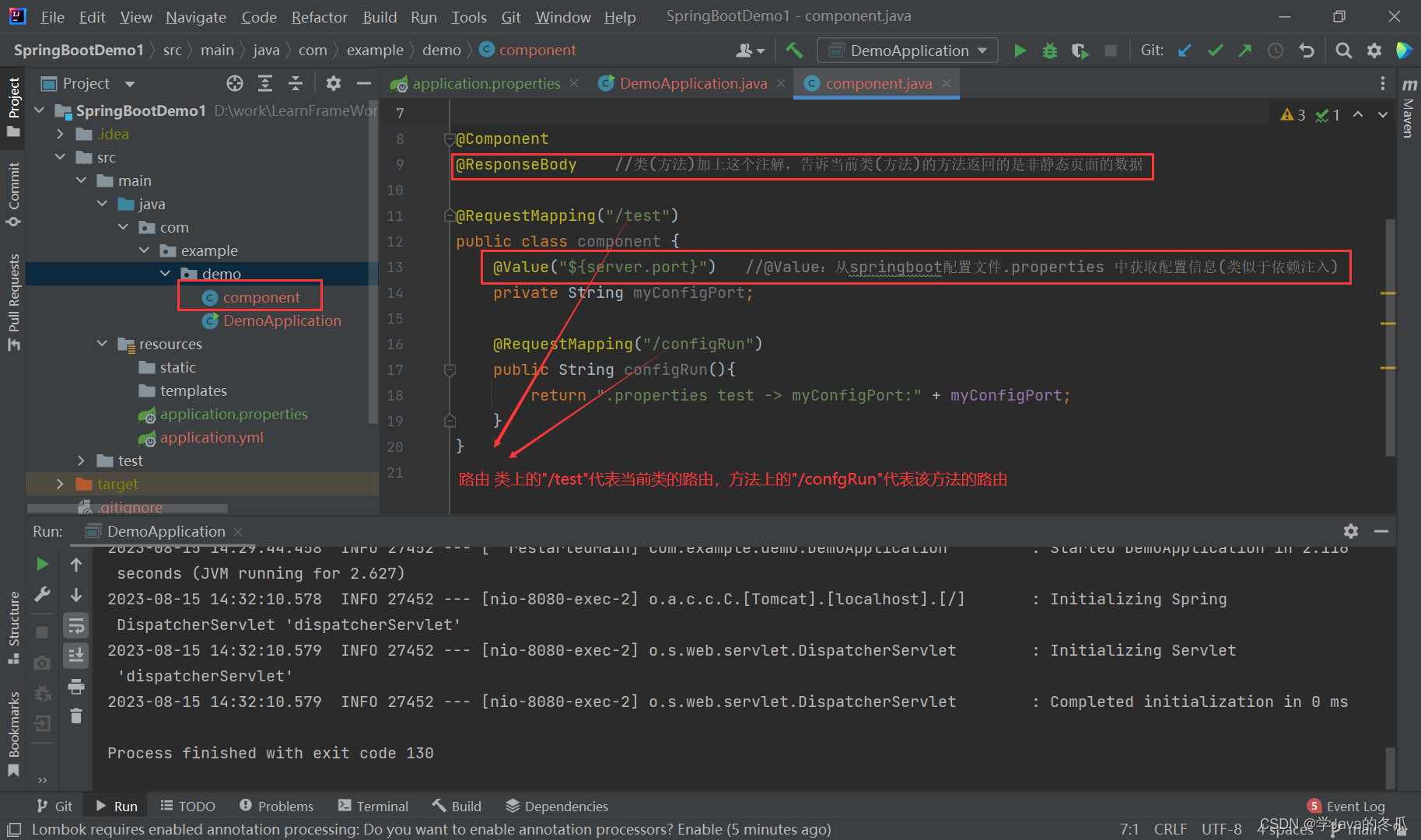The width and height of the screenshot is (1421, 840).
Task: Click the editor vertical scrollbar
Action: click(1390, 337)
